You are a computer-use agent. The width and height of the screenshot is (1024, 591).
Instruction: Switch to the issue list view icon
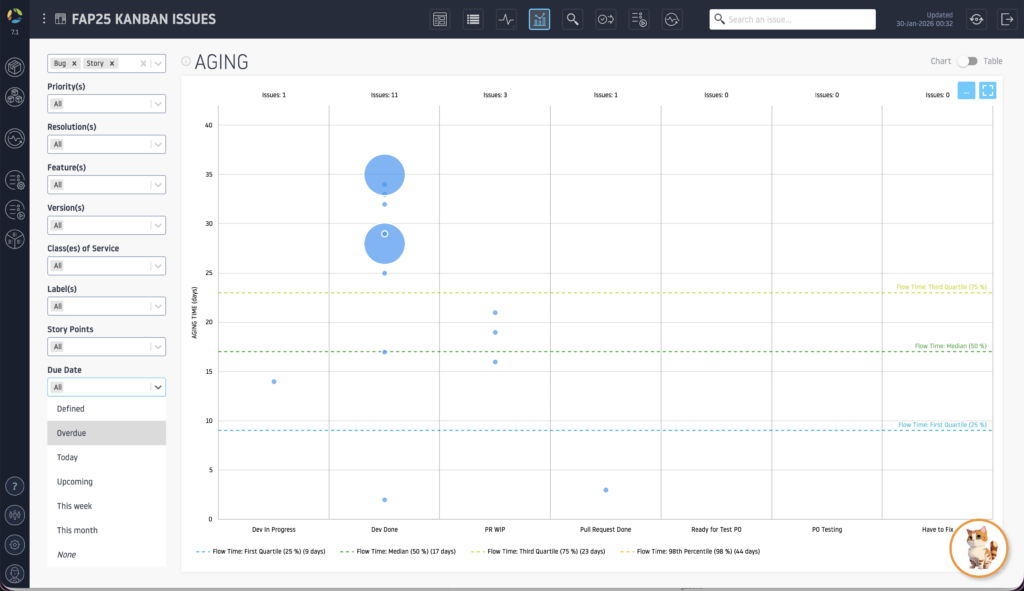tap(473, 19)
